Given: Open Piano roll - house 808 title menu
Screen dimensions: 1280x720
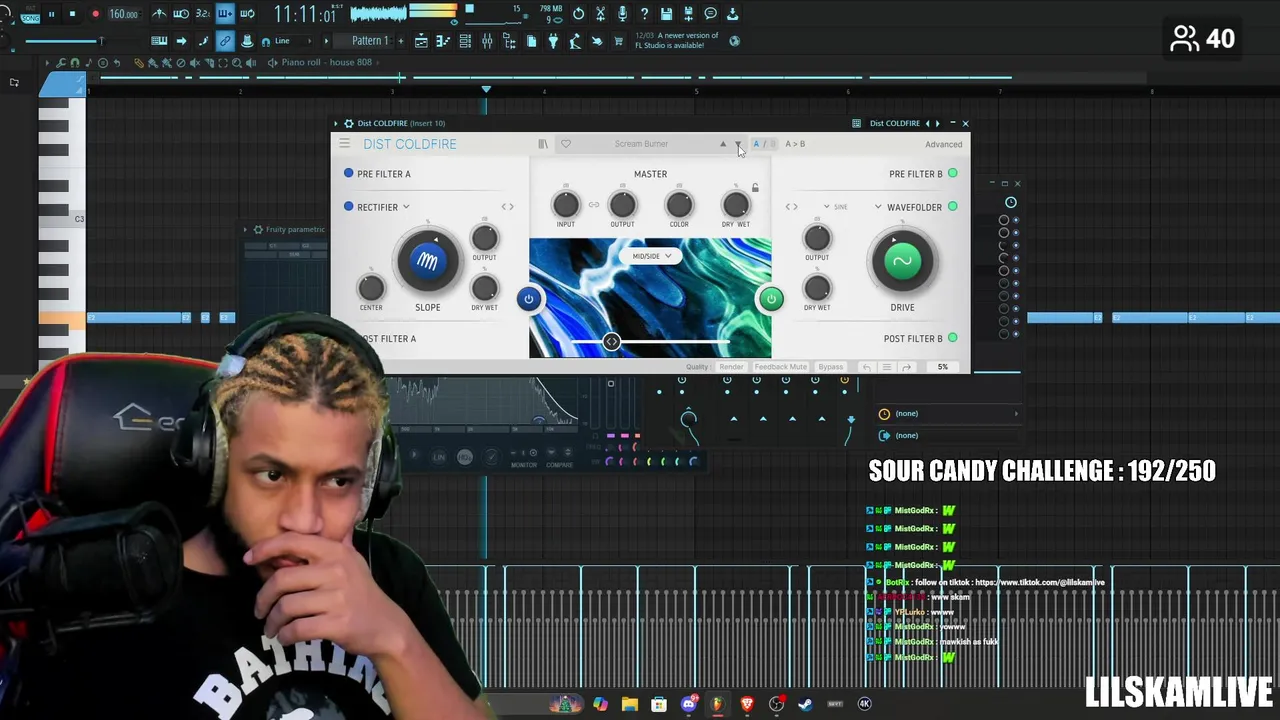Looking at the screenshot, I should point(326,62).
